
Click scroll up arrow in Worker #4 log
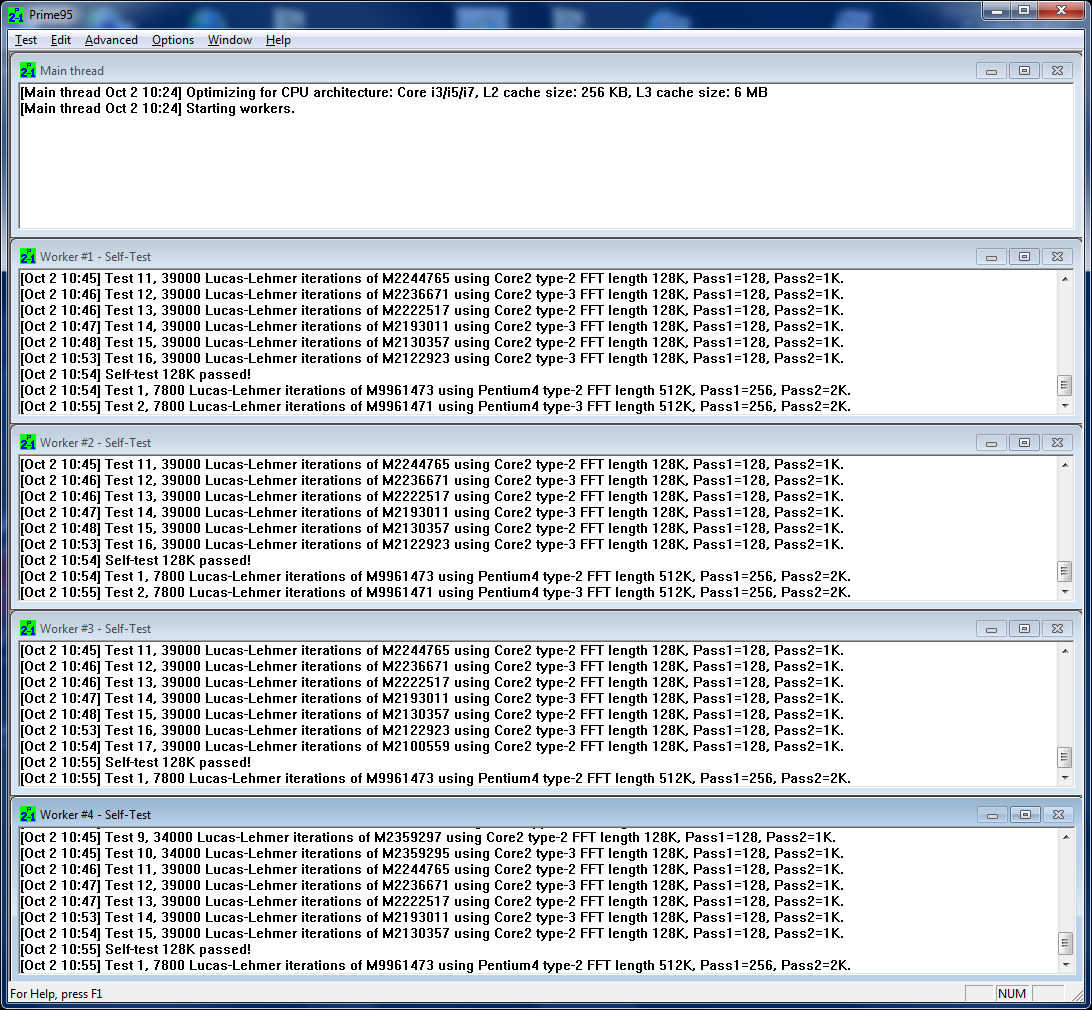[1065, 836]
